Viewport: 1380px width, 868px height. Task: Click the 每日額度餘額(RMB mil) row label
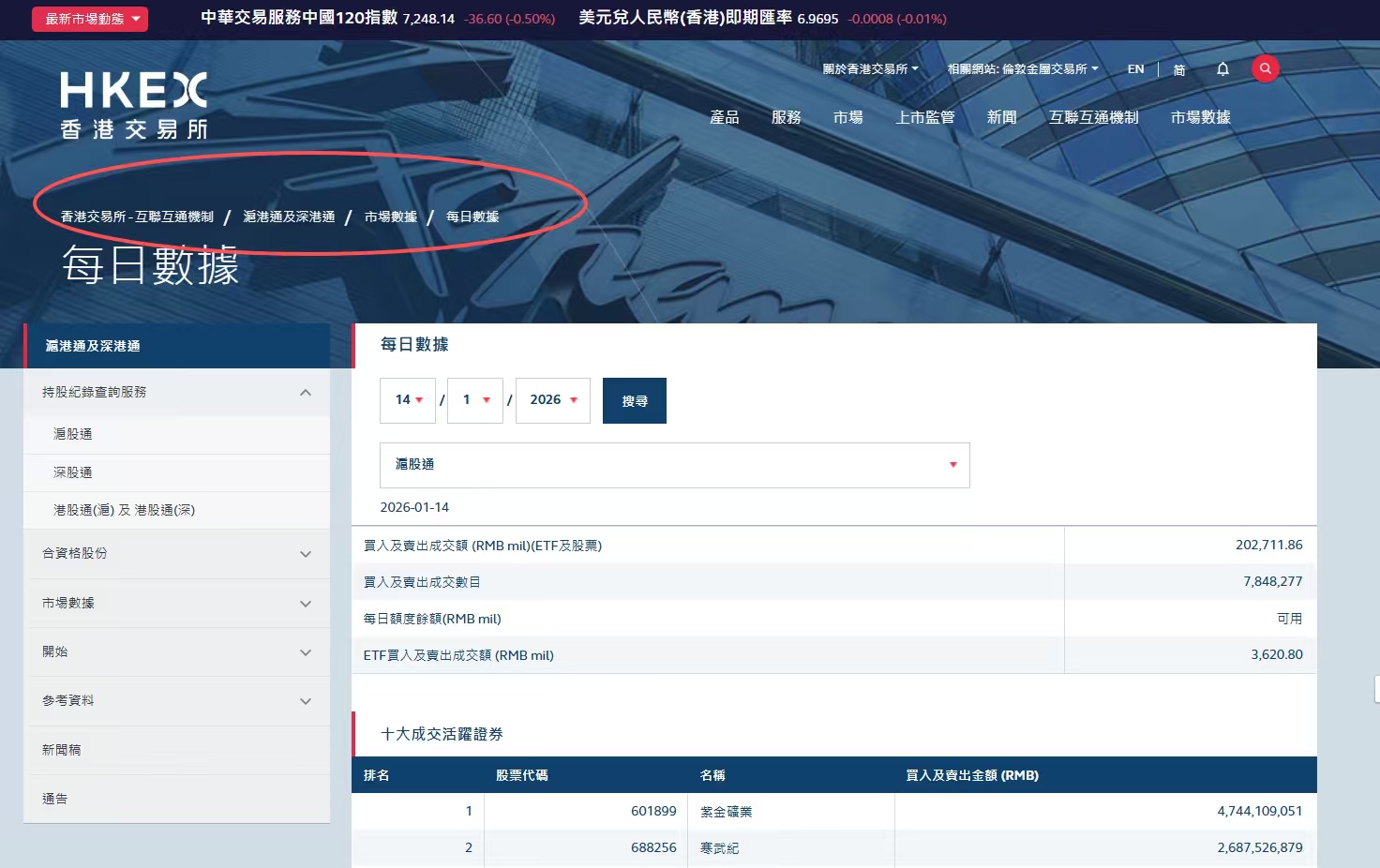coord(432,619)
